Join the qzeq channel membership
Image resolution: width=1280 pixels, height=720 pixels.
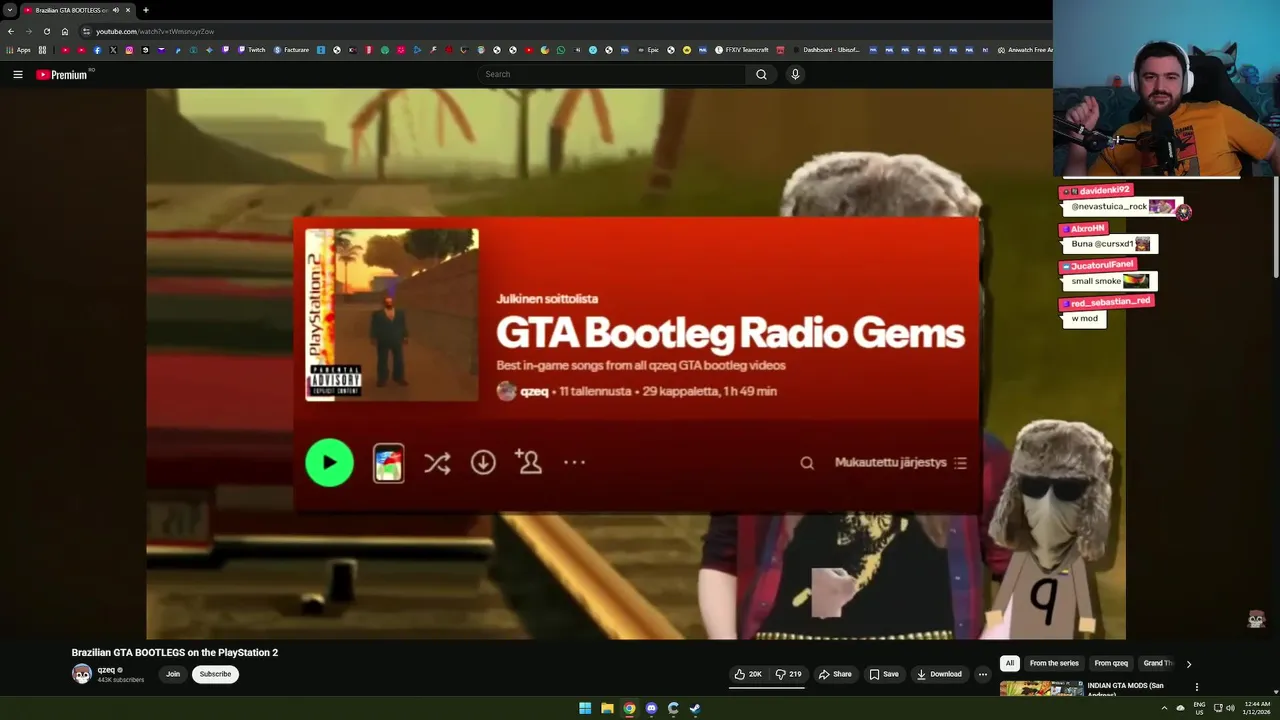[173, 674]
